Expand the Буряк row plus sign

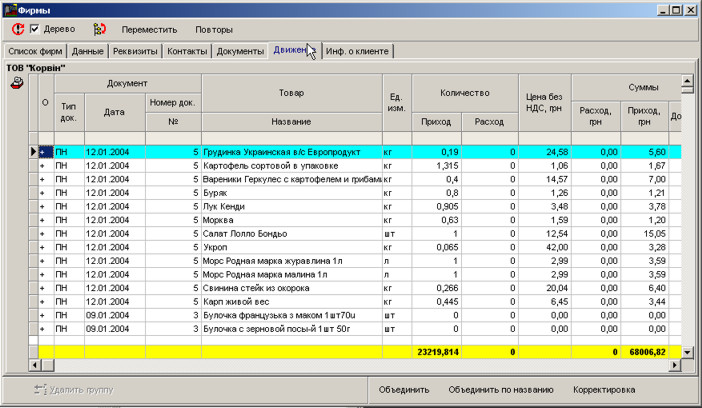[44, 195]
